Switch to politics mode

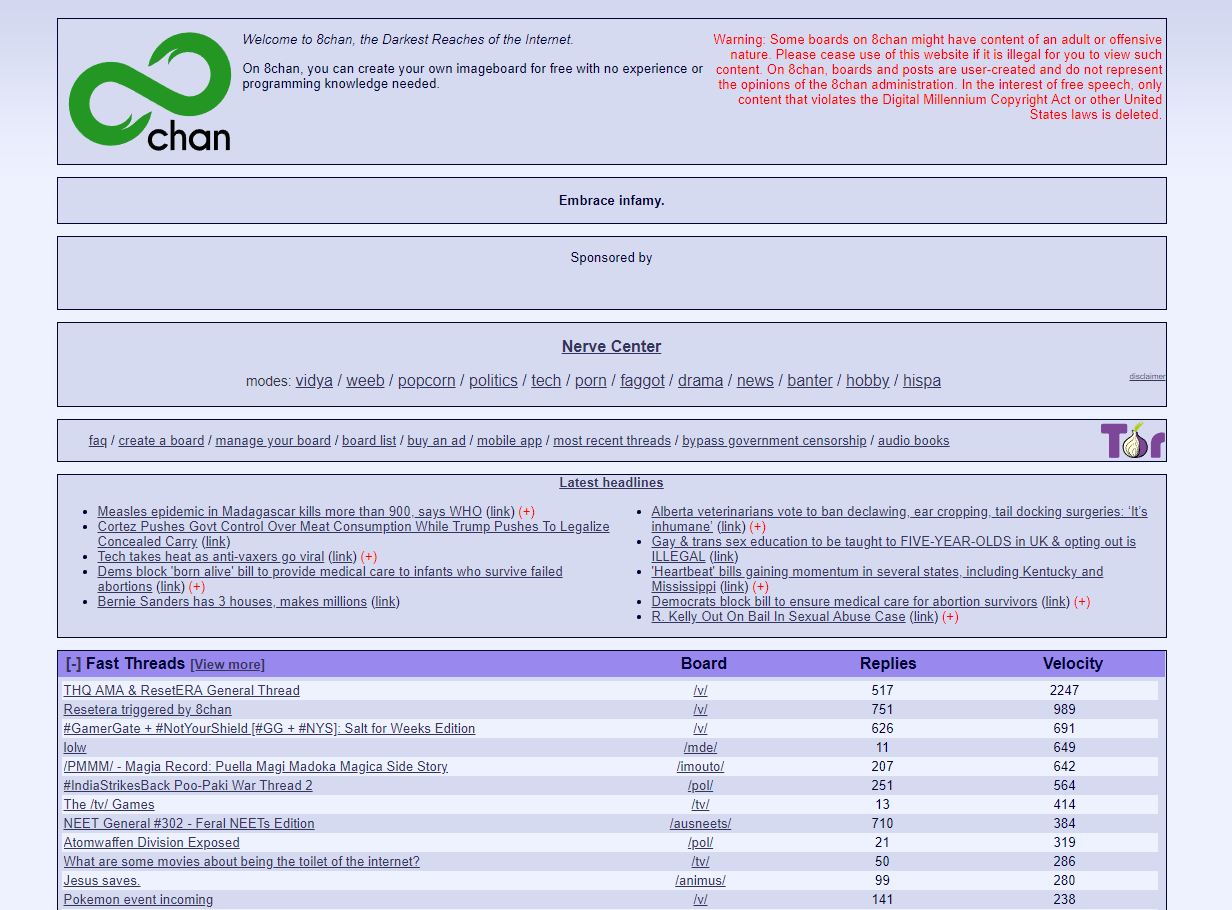pos(493,381)
